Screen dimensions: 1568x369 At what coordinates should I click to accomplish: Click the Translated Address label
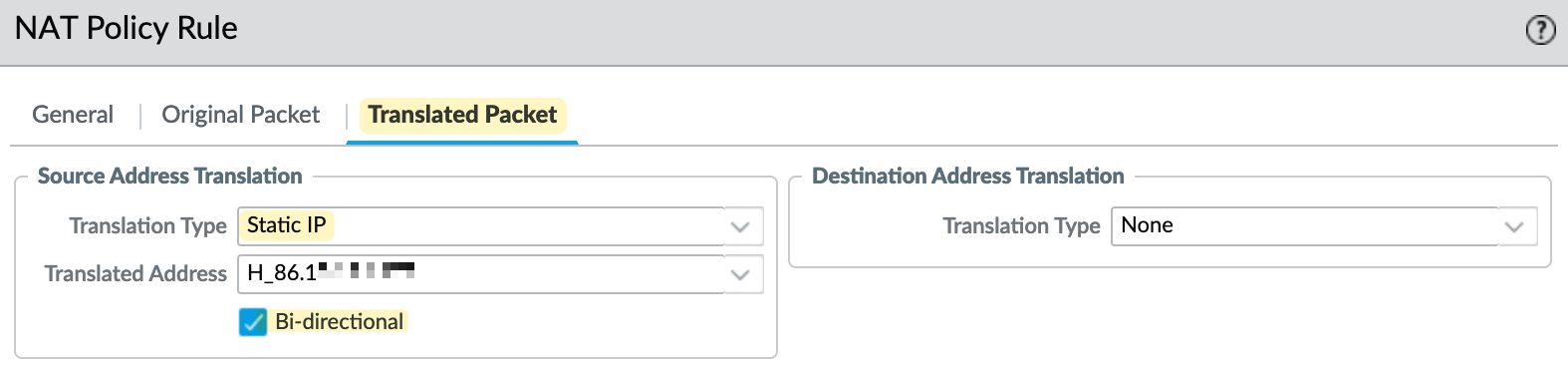click(135, 274)
